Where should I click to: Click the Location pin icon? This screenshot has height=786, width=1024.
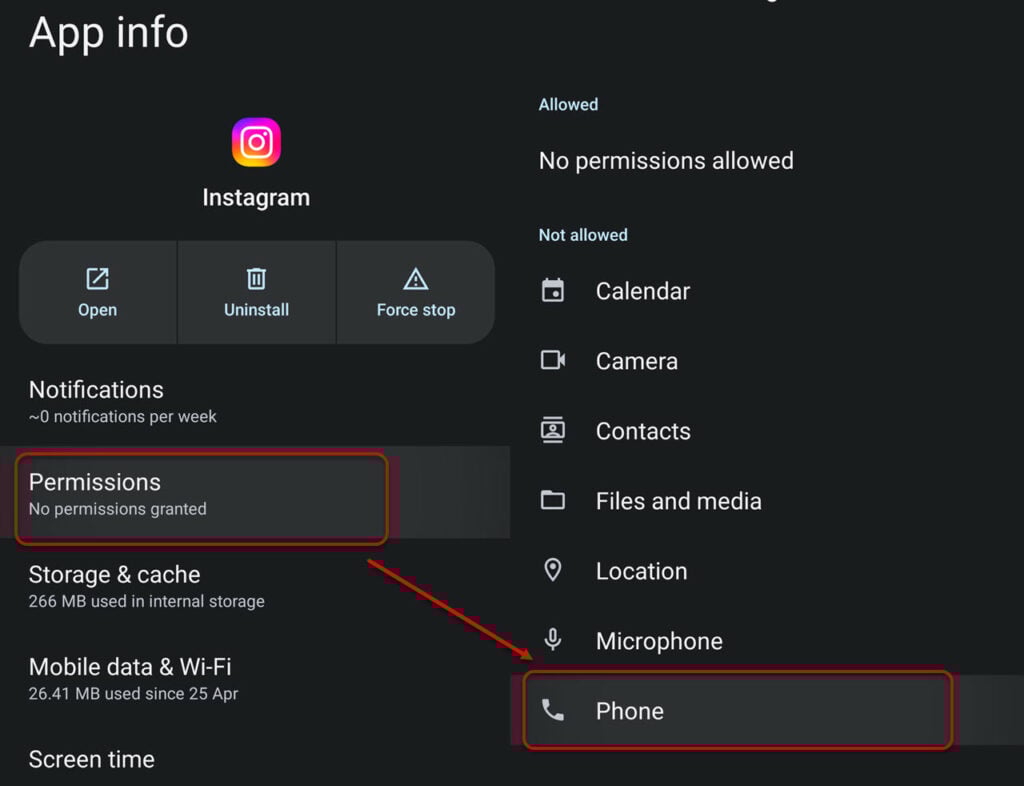552,570
